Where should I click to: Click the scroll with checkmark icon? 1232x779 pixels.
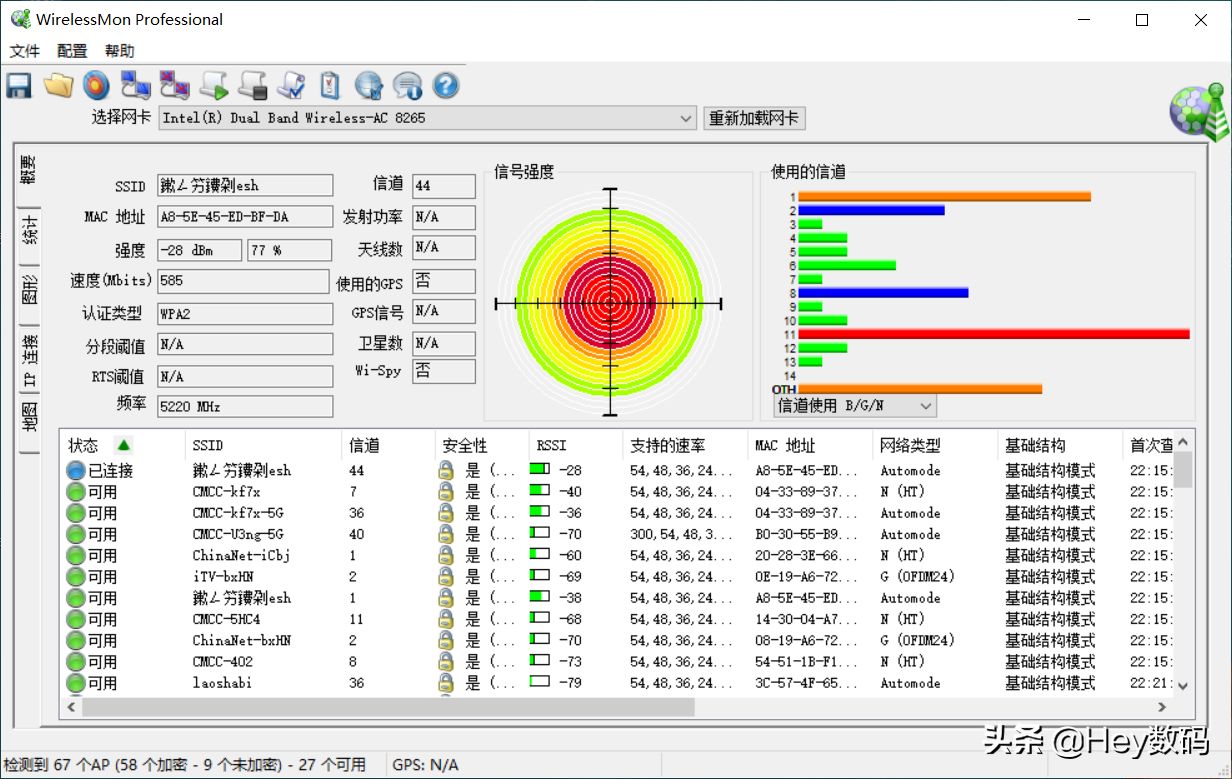pyautogui.click(x=291, y=85)
